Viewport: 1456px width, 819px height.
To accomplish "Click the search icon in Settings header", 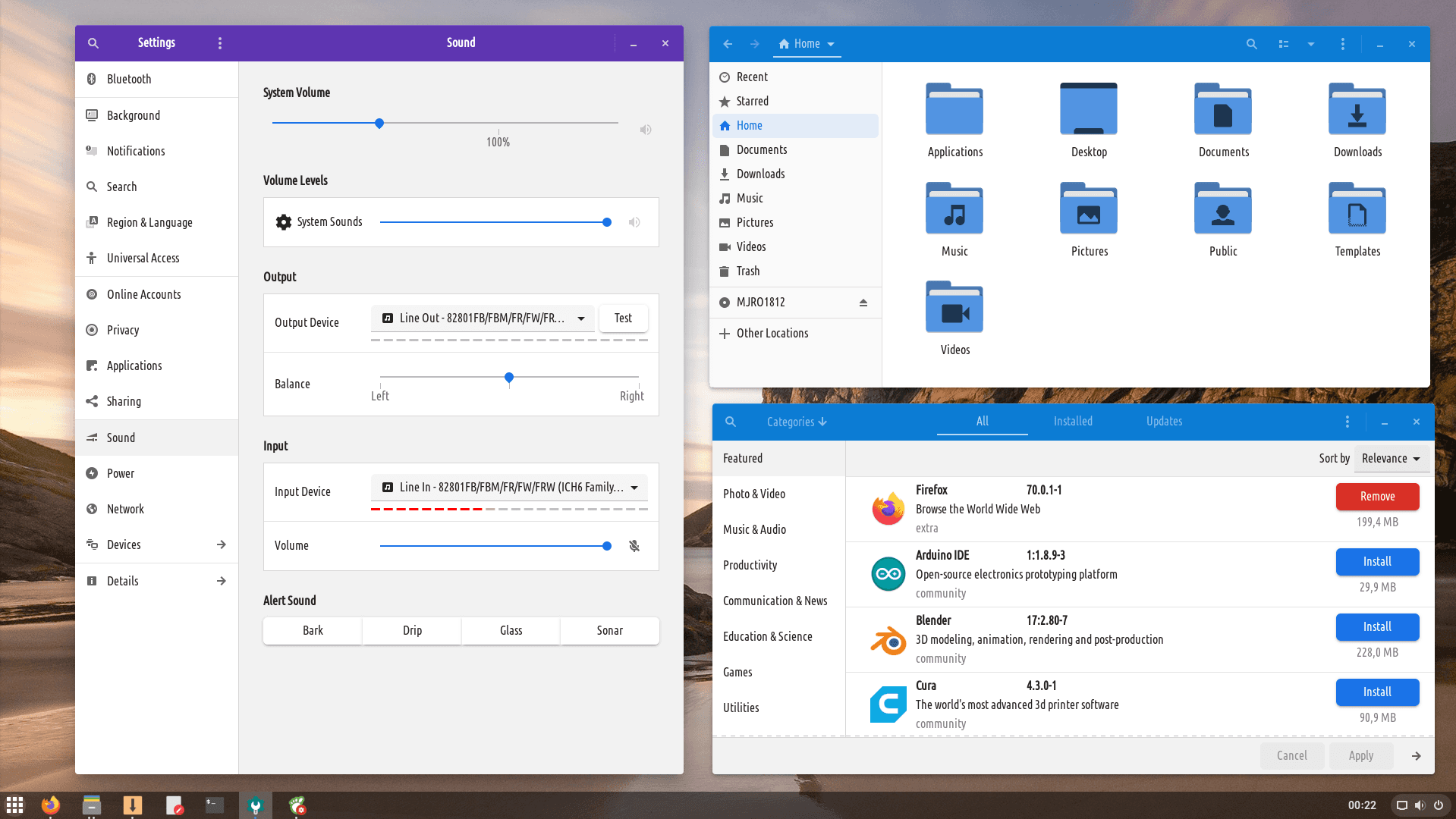I will click(93, 43).
